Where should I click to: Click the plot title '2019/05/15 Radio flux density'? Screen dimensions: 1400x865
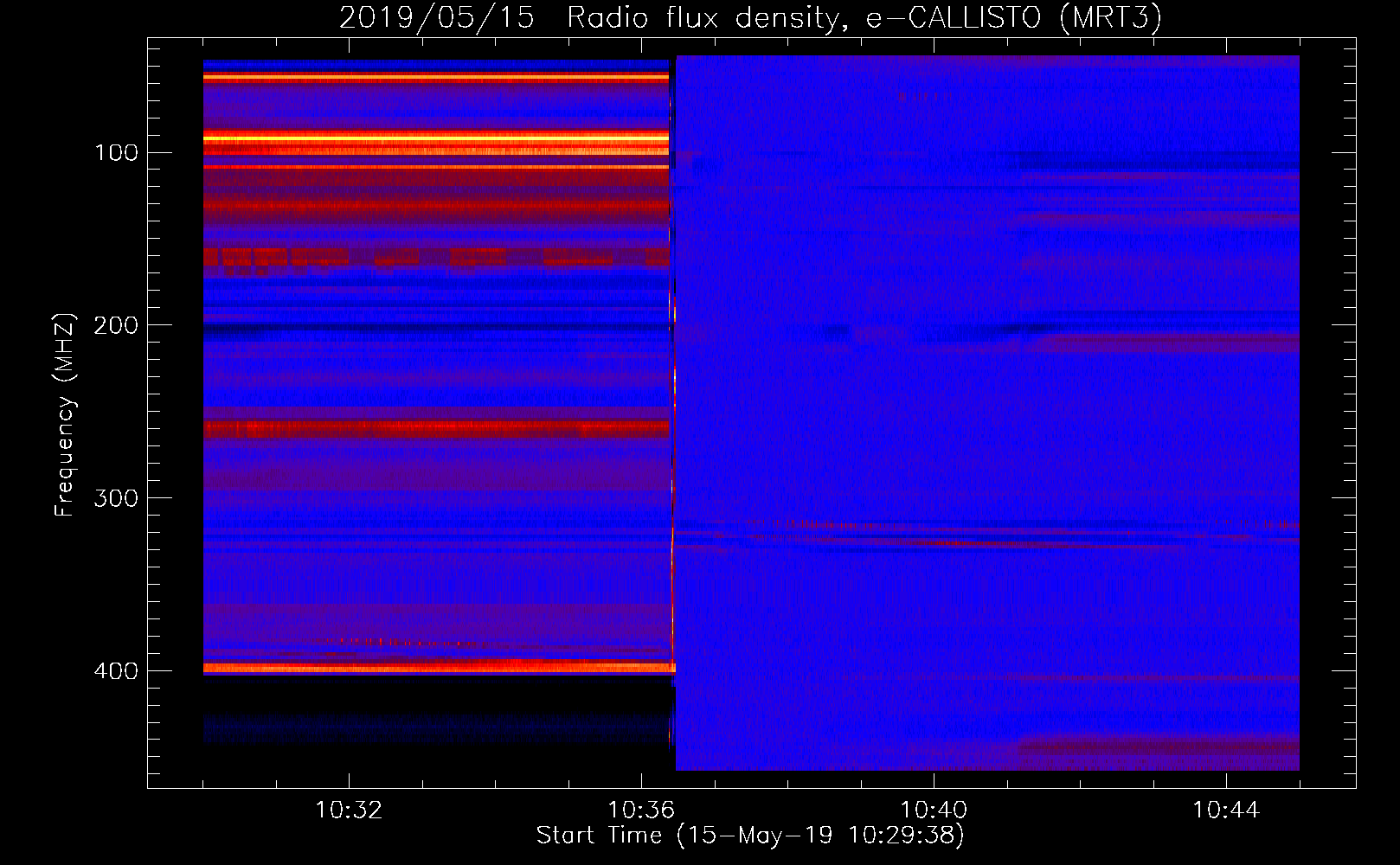pos(750,18)
